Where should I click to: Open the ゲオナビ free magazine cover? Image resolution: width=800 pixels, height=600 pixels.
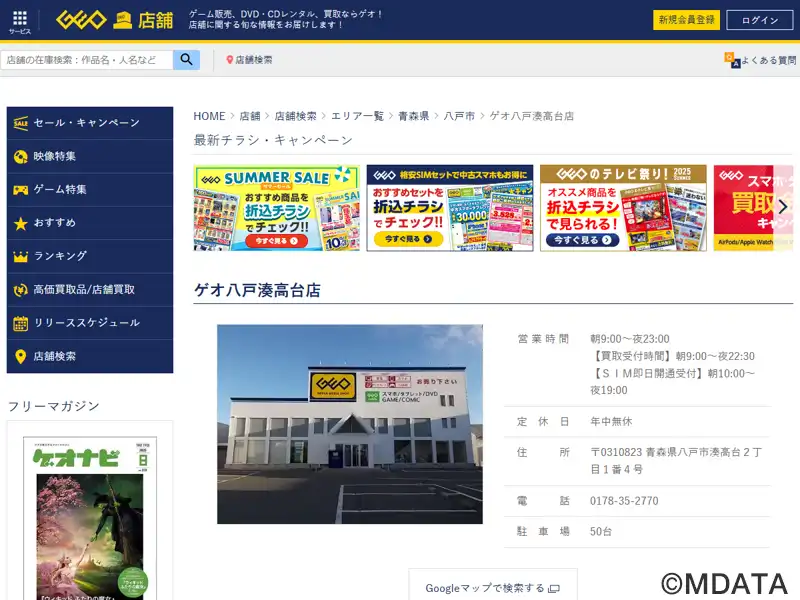click(x=90, y=518)
